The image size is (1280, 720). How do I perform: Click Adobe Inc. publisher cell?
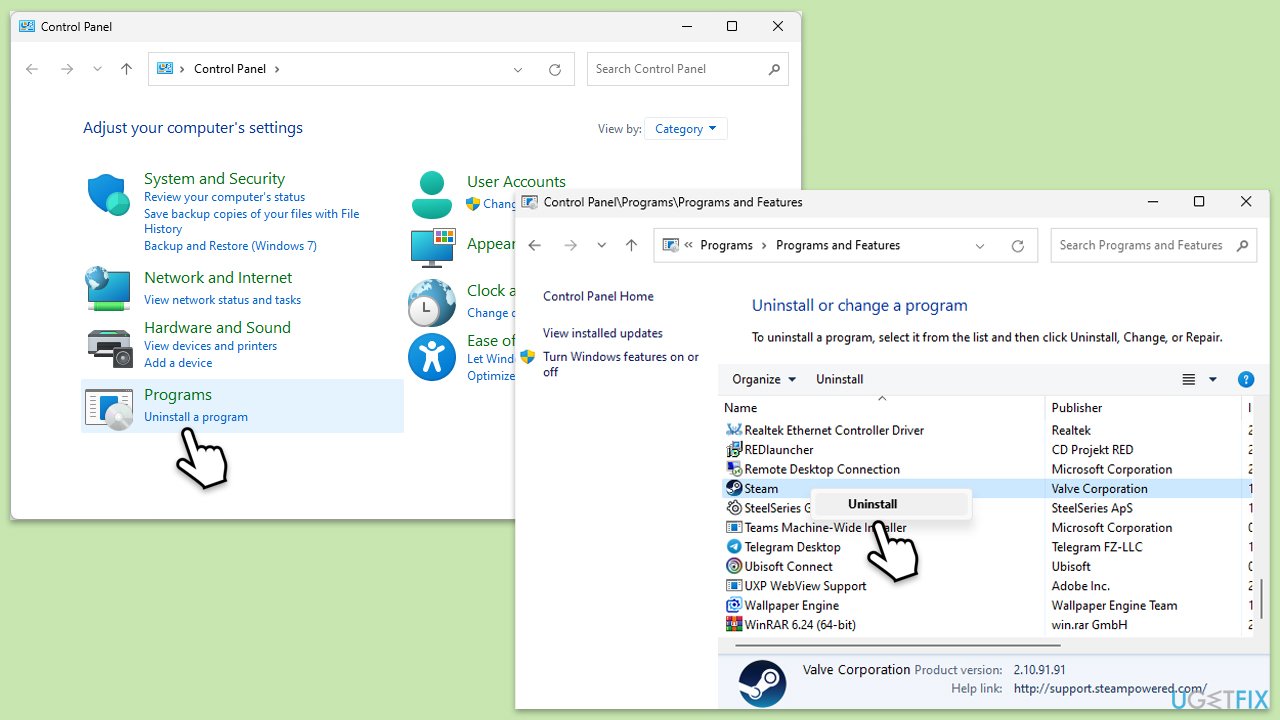coord(1080,586)
